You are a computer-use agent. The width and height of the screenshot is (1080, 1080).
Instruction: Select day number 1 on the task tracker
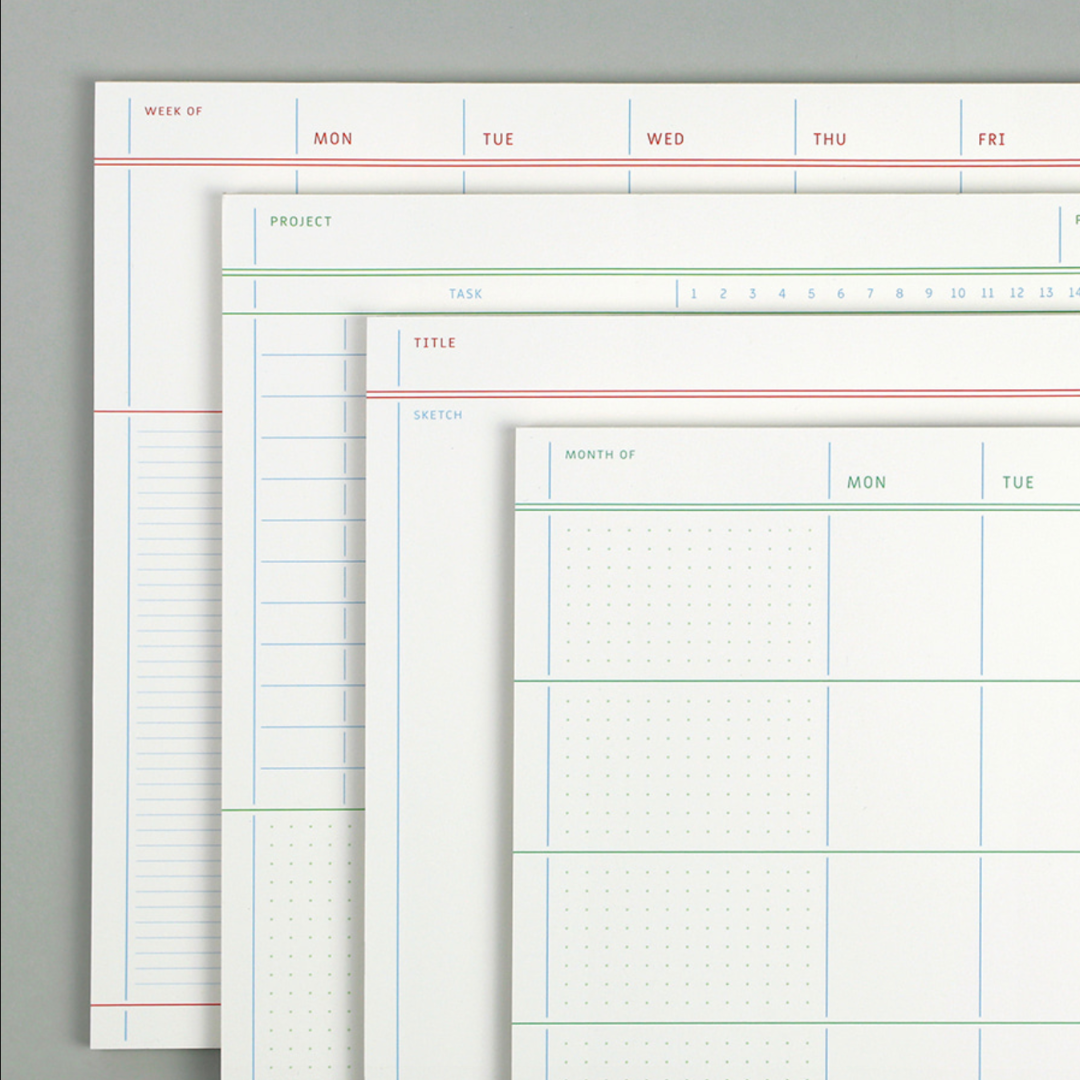(x=695, y=293)
